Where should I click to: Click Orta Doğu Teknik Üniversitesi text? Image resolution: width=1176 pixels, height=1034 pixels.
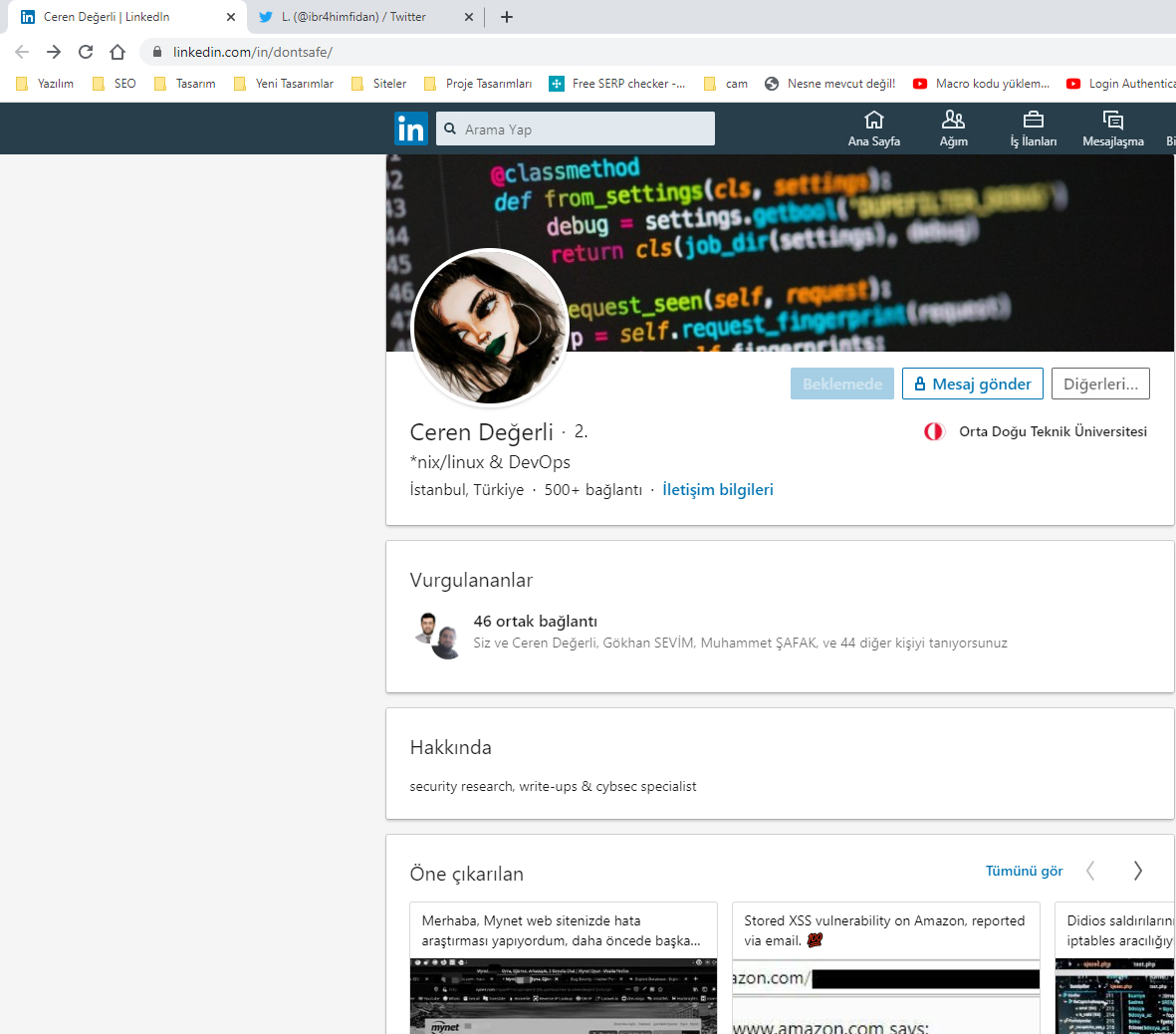pyautogui.click(x=1053, y=431)
